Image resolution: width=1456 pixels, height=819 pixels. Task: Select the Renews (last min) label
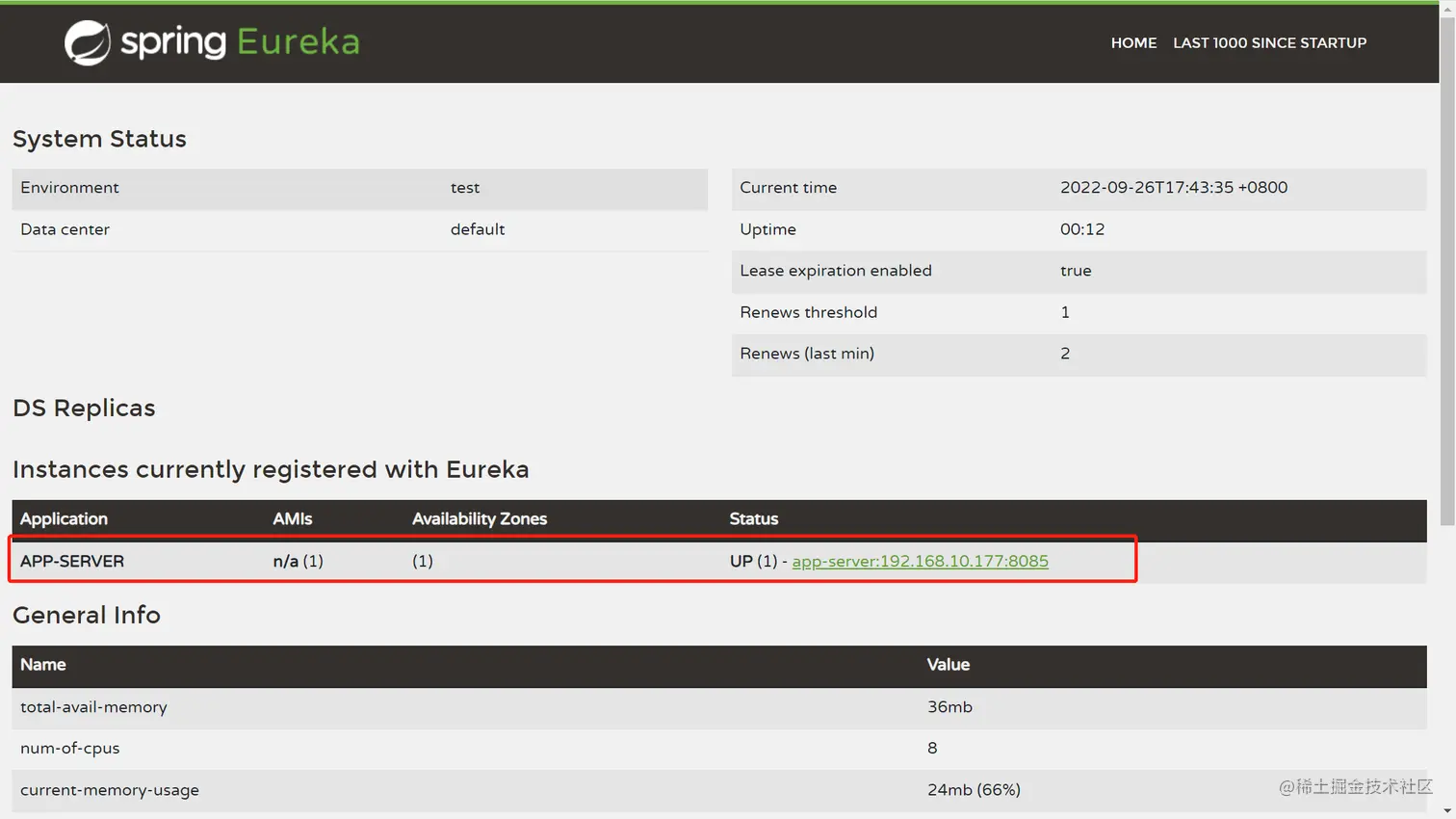(x=807, y=354)
